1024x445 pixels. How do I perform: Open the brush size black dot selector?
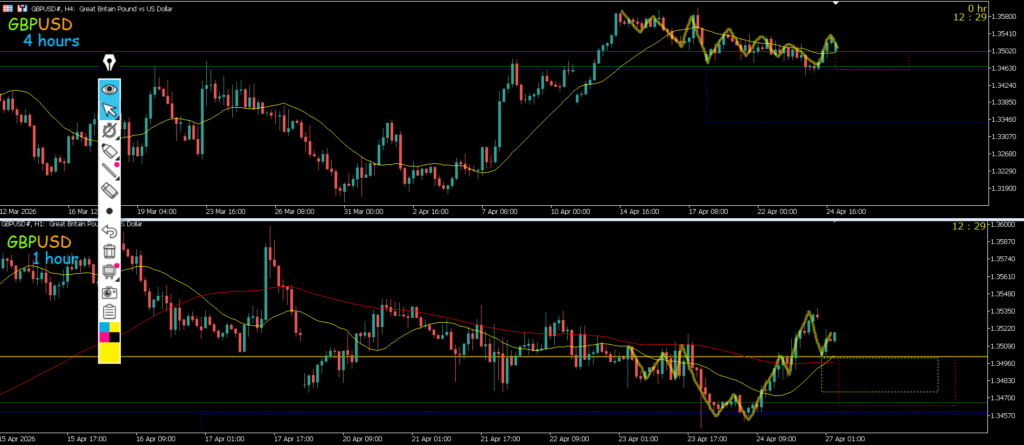point(110,211)
